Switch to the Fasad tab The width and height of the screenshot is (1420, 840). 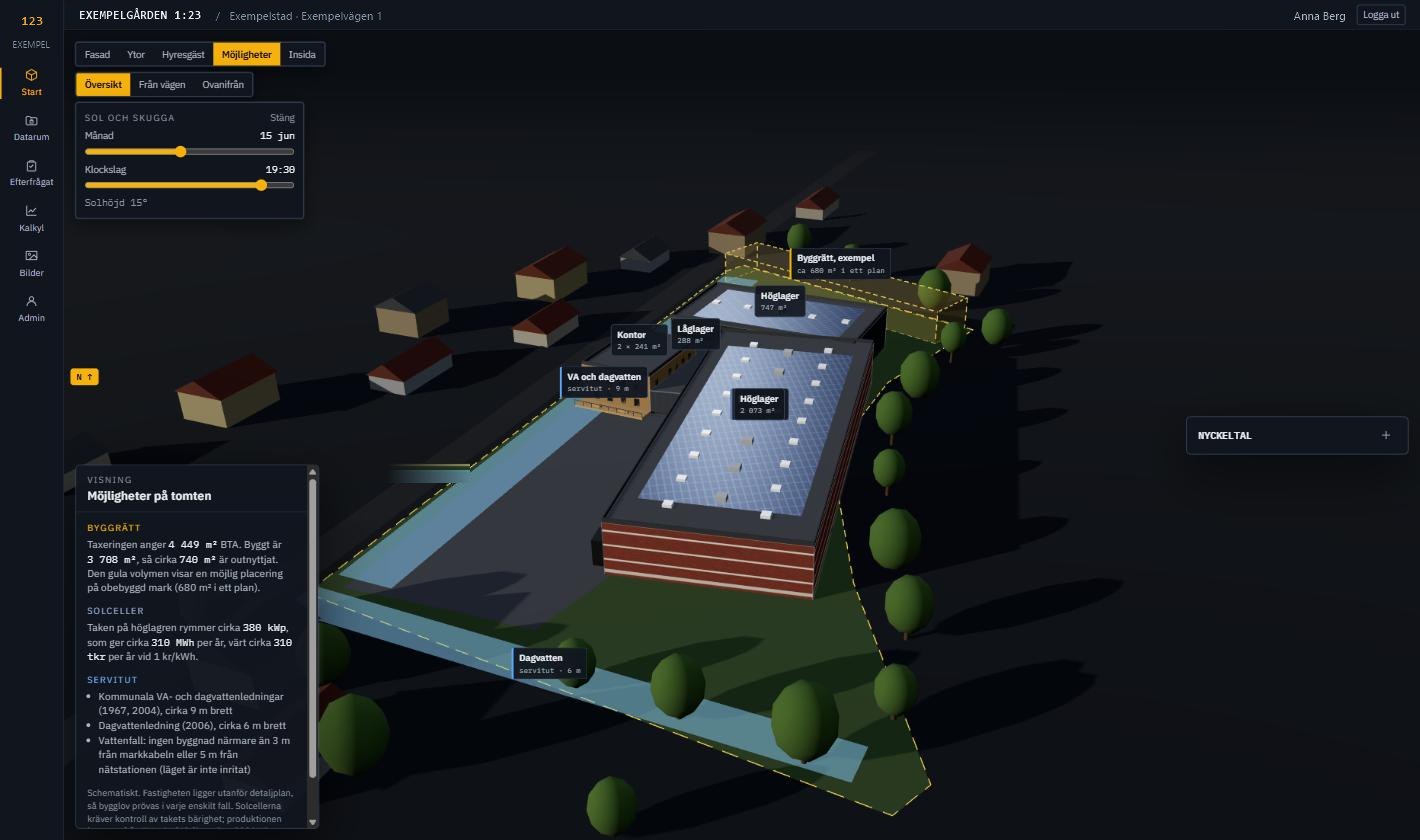(x=97, y=54)
